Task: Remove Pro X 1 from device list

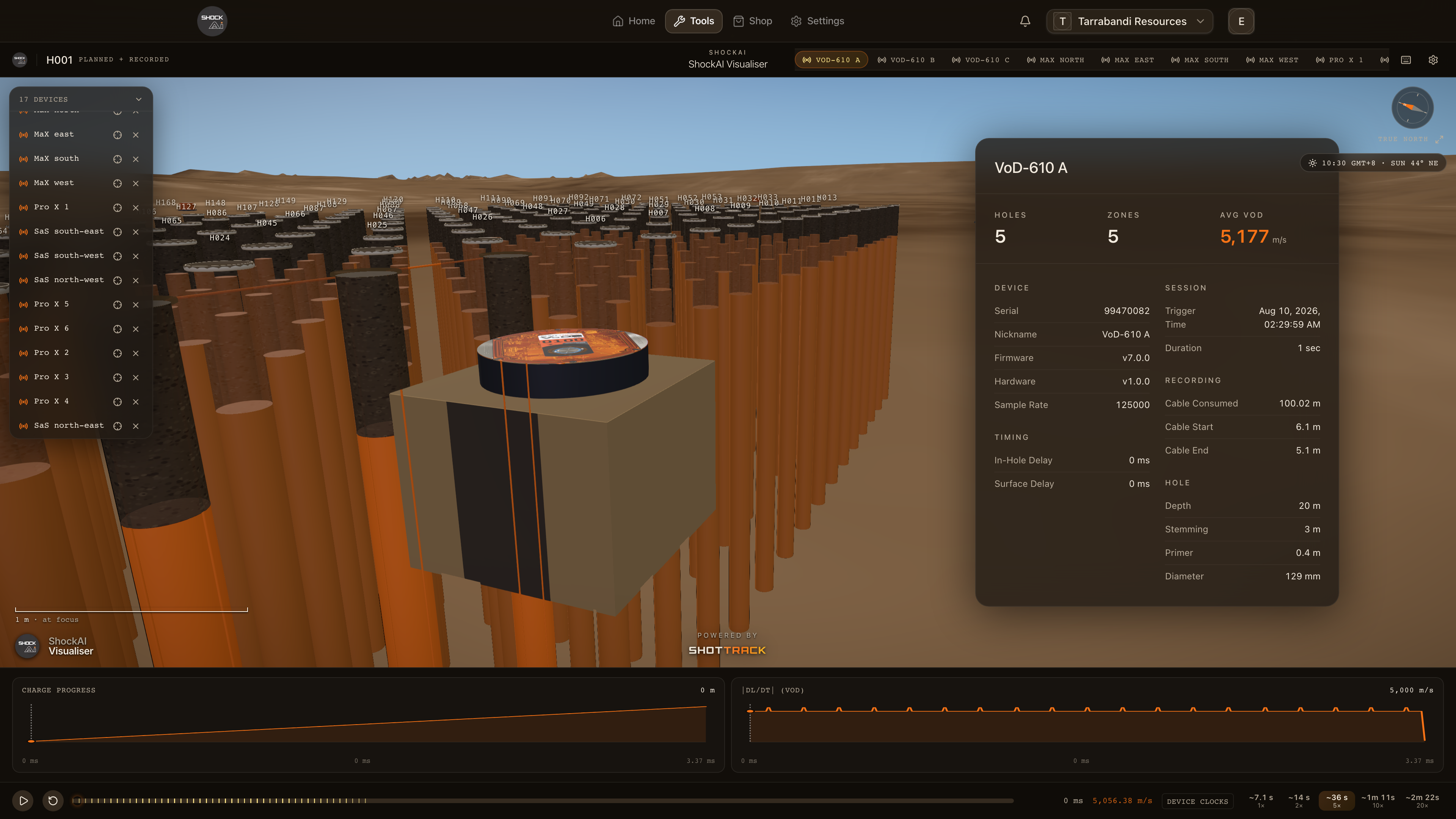Action: click(x=136, y=208)
